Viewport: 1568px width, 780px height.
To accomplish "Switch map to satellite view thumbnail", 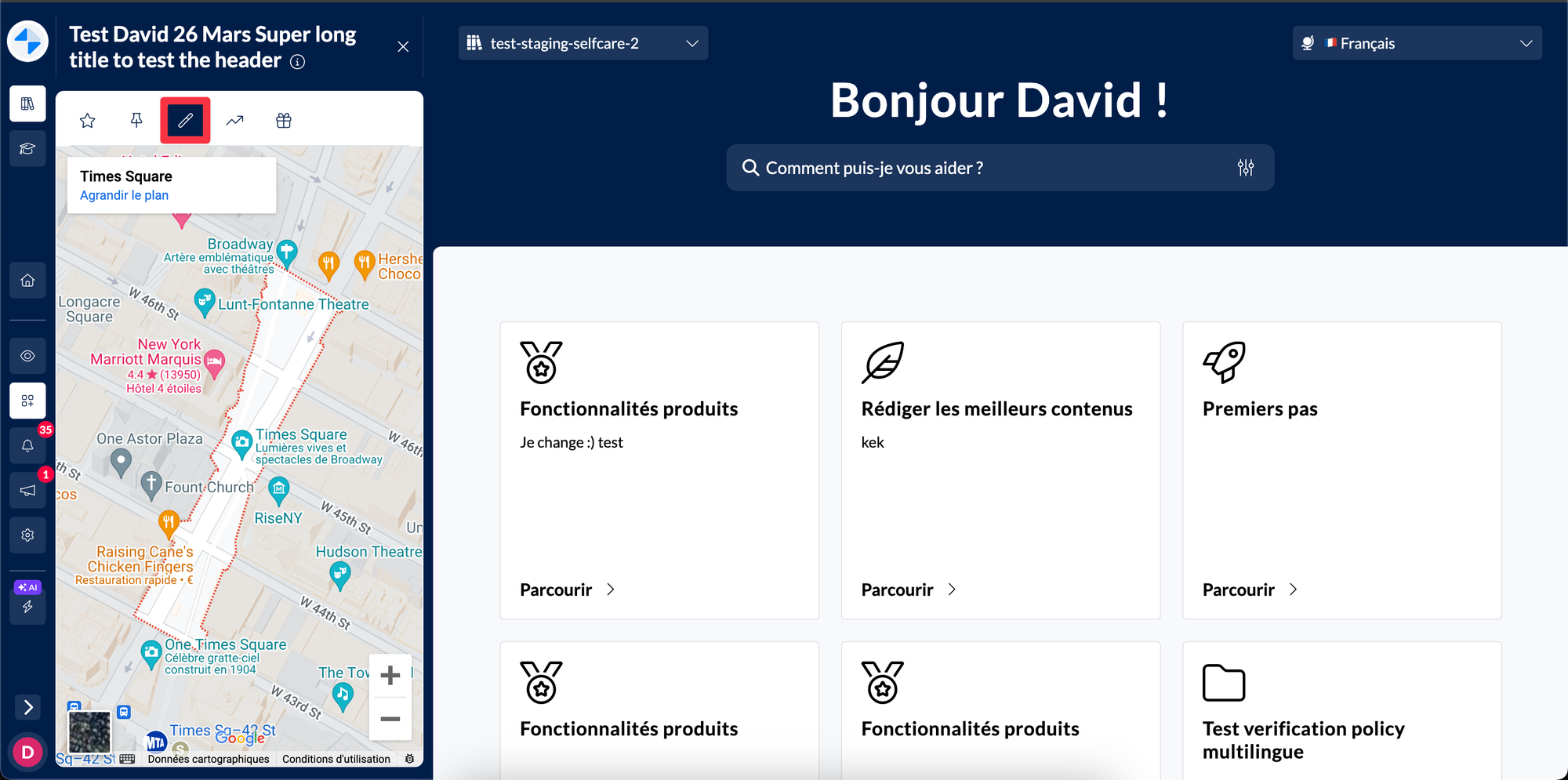I will tap(89, 731).
